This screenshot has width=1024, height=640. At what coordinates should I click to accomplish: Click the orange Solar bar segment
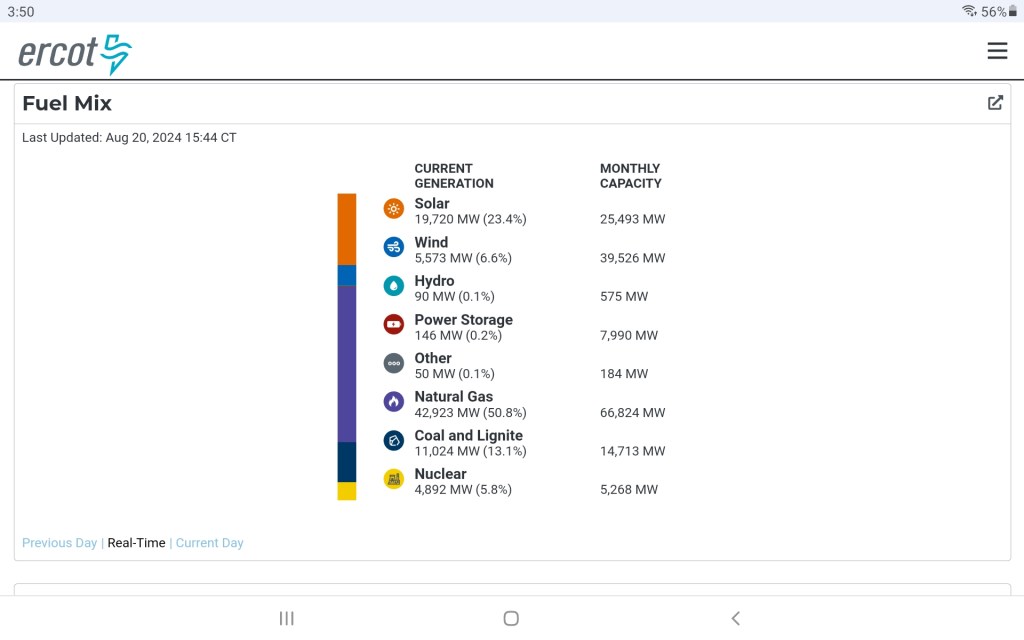tap(347, 229)
